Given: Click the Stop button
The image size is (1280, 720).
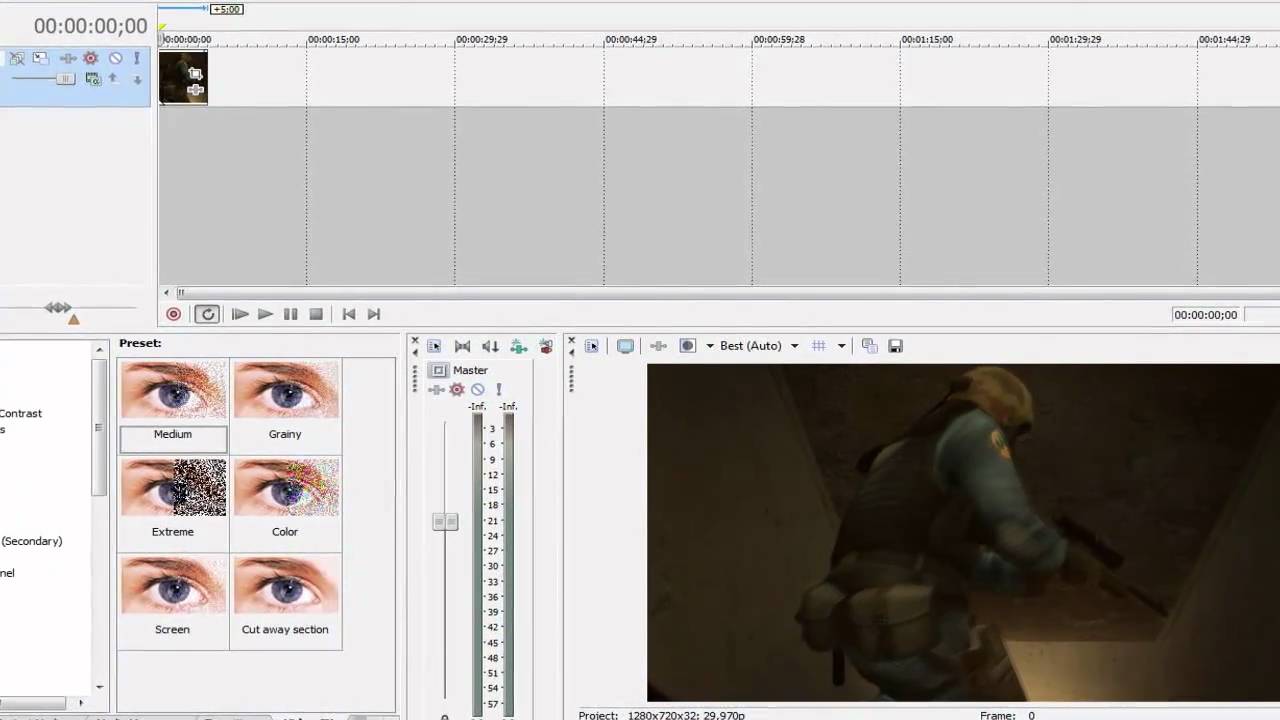Looking at the screenshot, I should pyautogui.click(x=316, y=314).
